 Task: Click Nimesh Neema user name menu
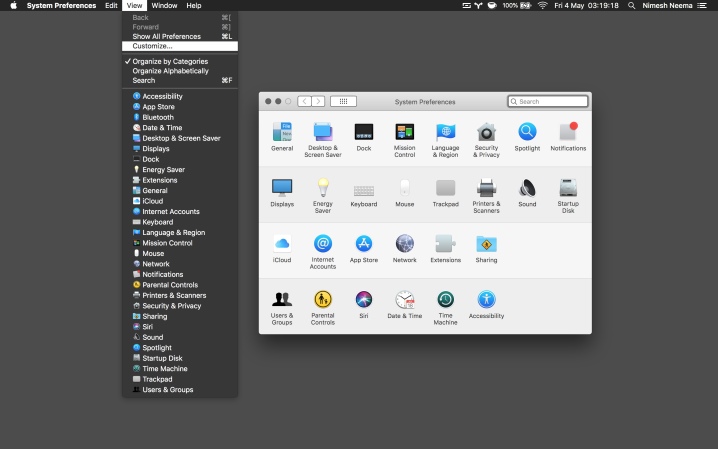(667, 5)
